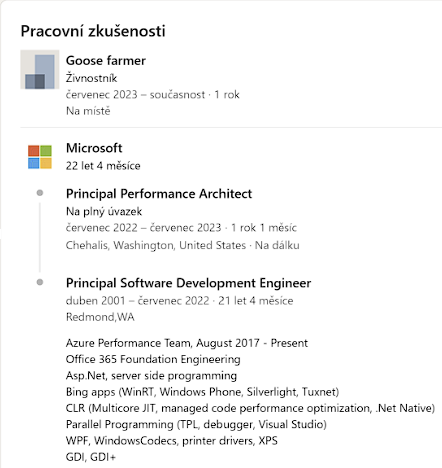Click the GDI, GDI+ description line
Screen dimensions: 442x468
click(x=91, y=457)
